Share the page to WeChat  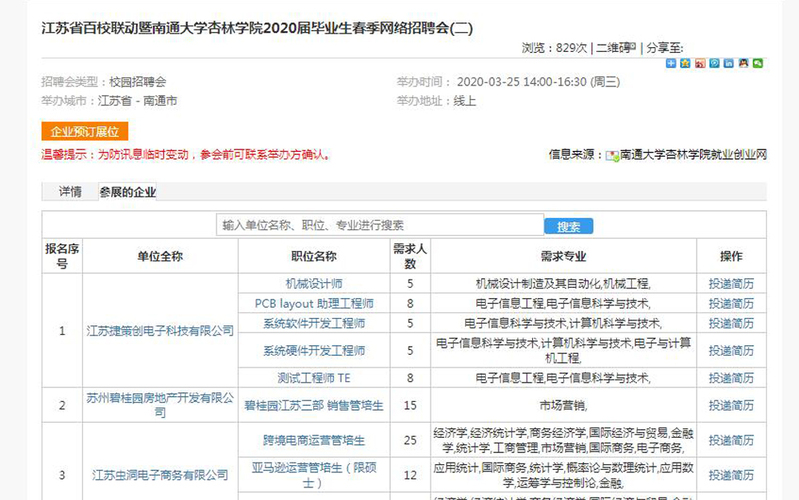pos(757,63)
